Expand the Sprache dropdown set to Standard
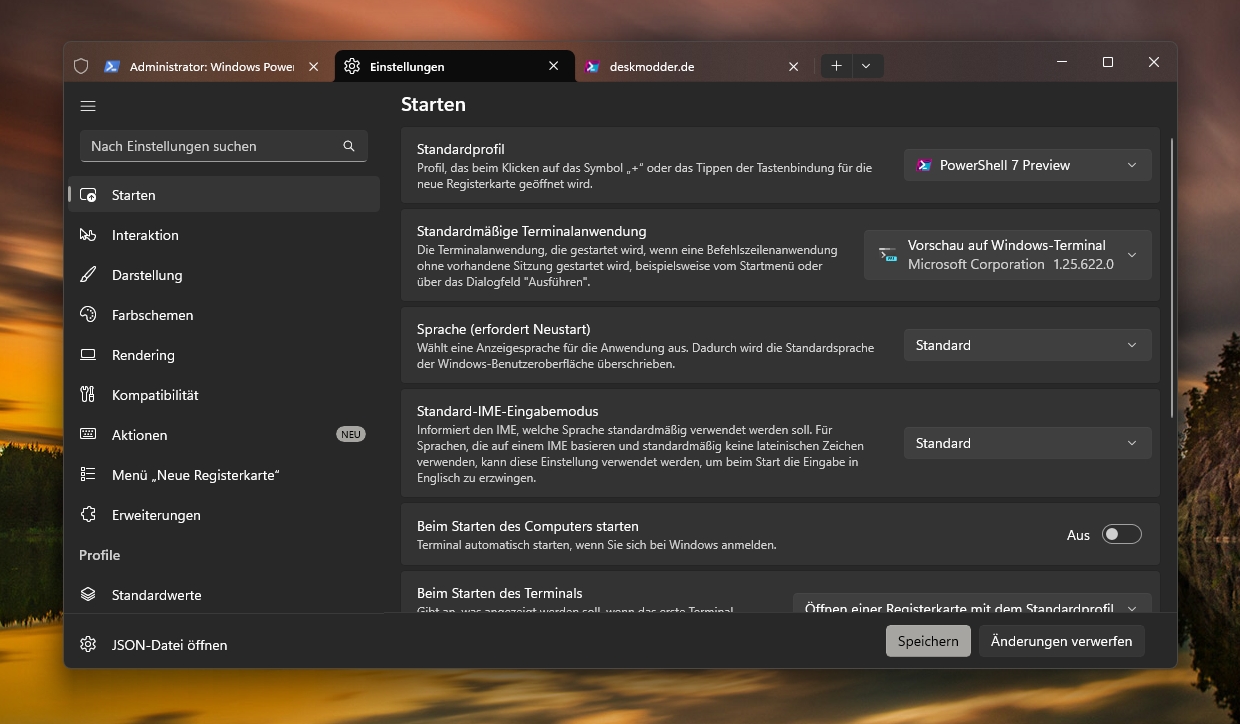This screenshot has width=1240, height=724. (1027, 345)
